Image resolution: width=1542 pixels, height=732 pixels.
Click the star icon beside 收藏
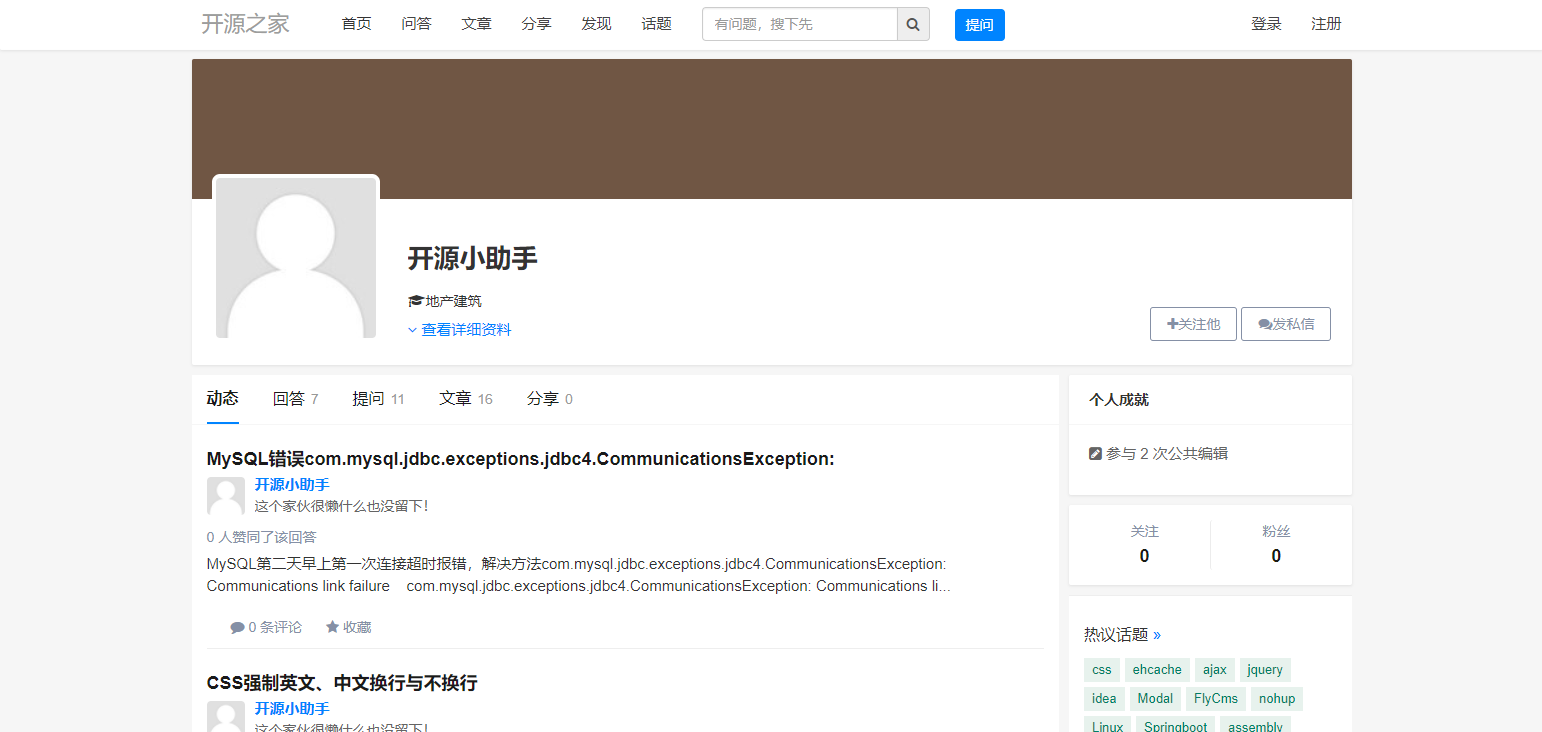click(x=332, y=627)
